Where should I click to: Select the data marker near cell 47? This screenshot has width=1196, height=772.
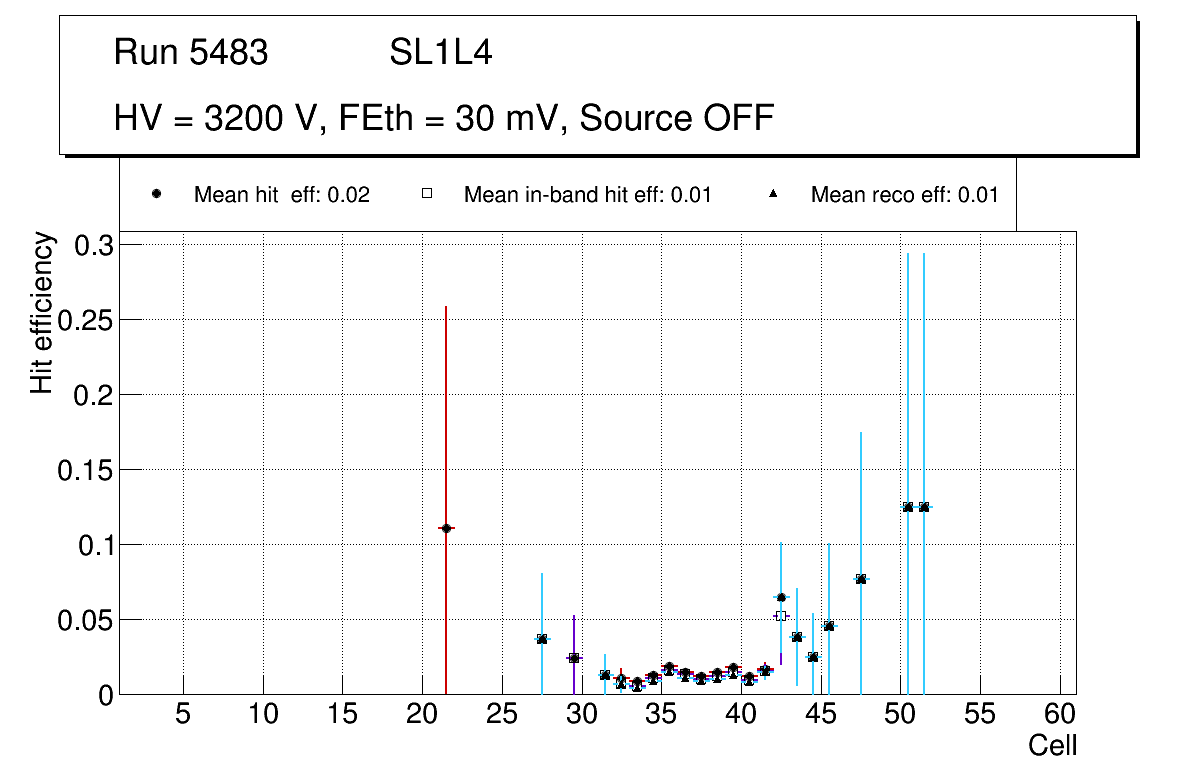(x=861, y=579)
